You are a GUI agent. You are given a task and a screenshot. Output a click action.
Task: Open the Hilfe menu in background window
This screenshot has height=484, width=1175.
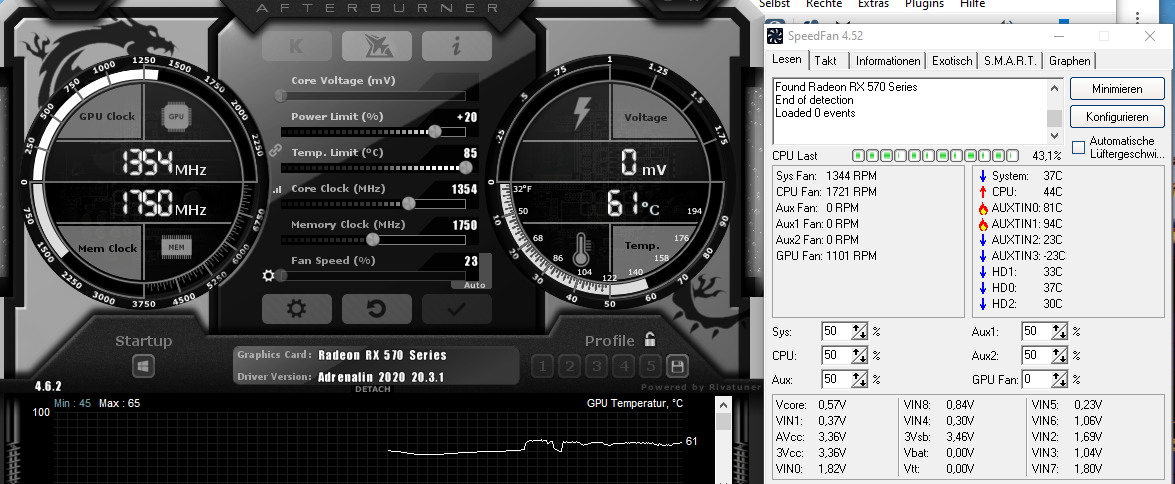click(973, 4)
